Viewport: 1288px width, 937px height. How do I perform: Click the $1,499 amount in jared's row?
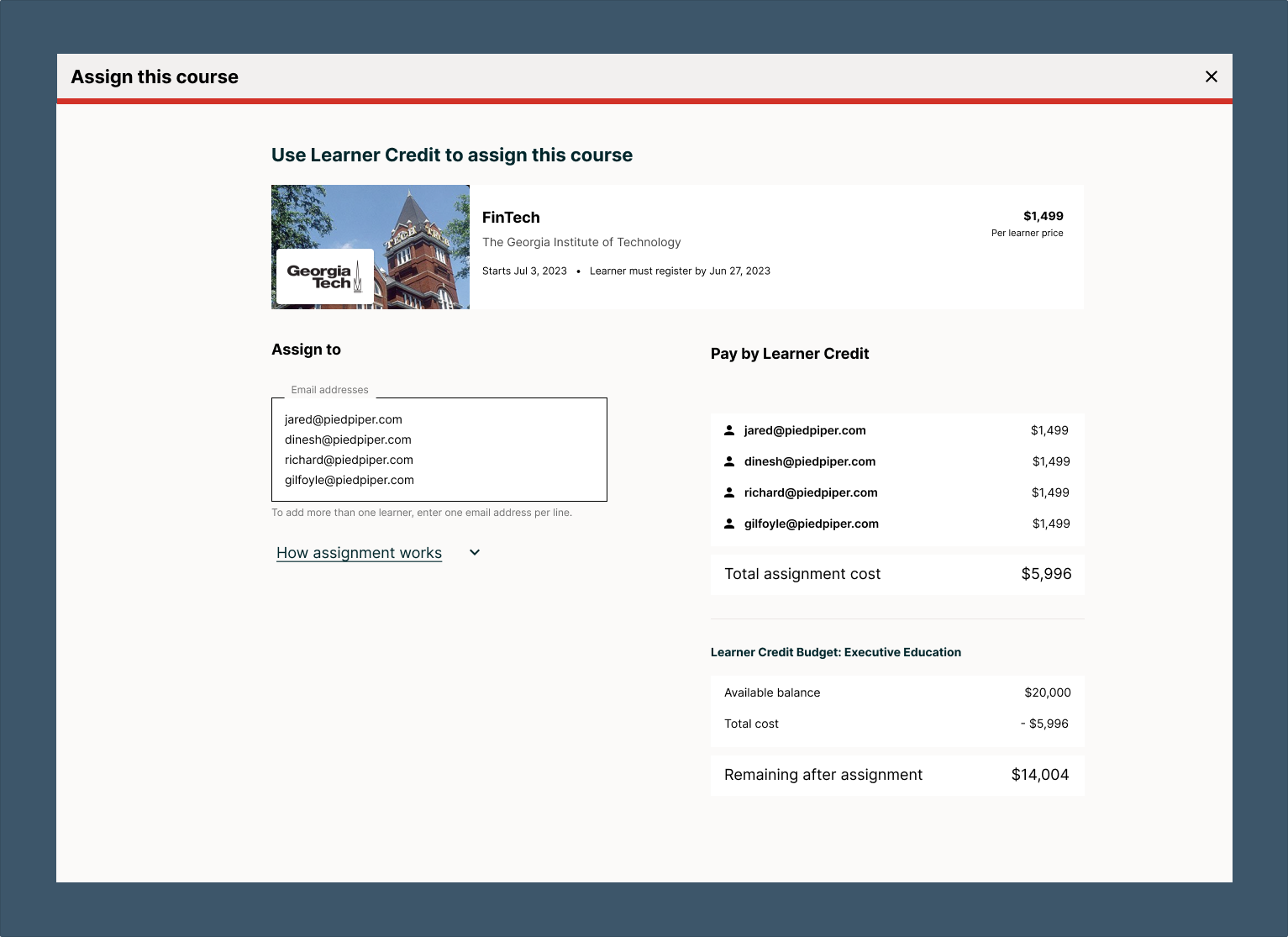1049,430
